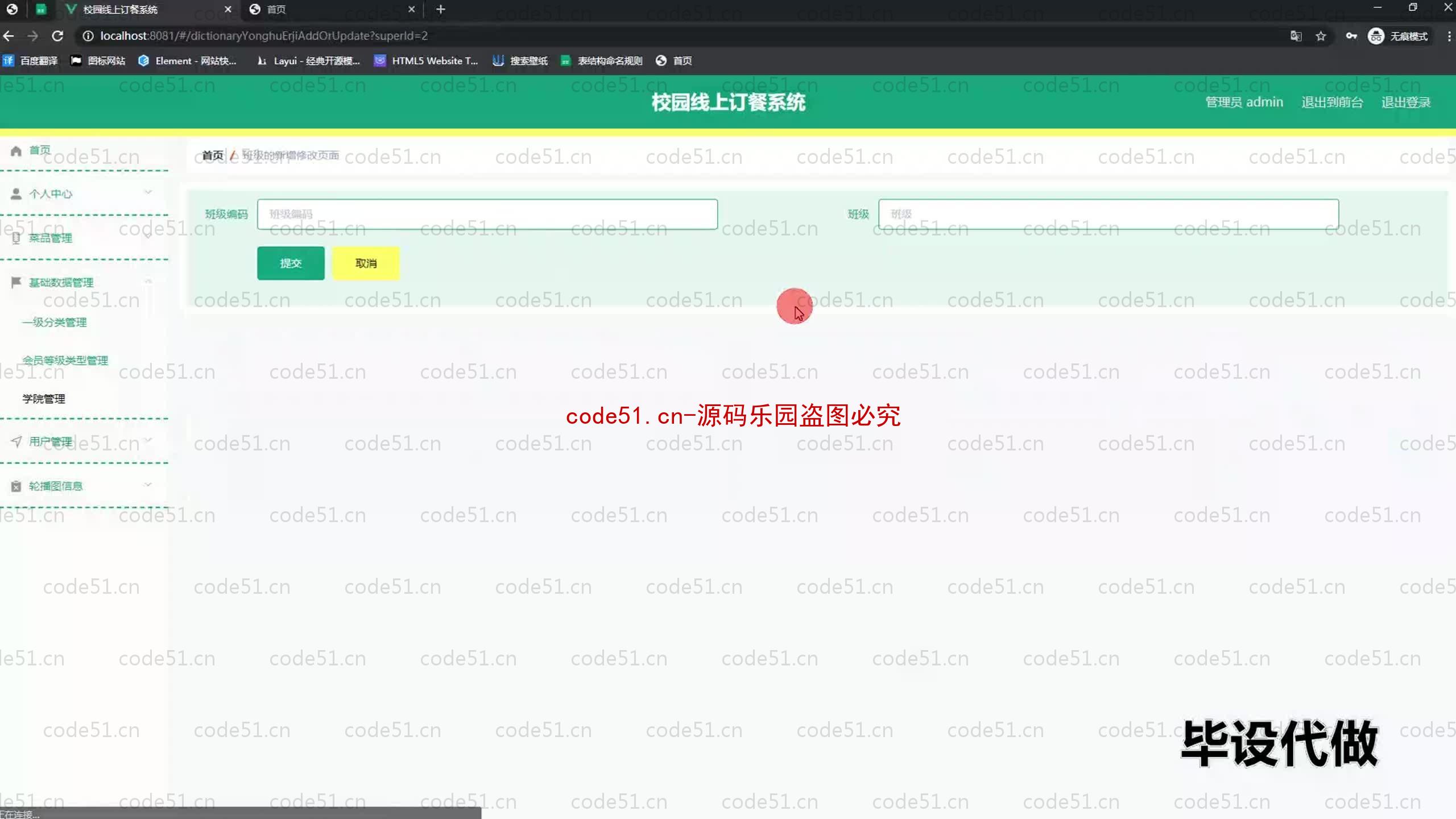
Task: Bookmark this page with the star icon
Action: (1321, 36)
